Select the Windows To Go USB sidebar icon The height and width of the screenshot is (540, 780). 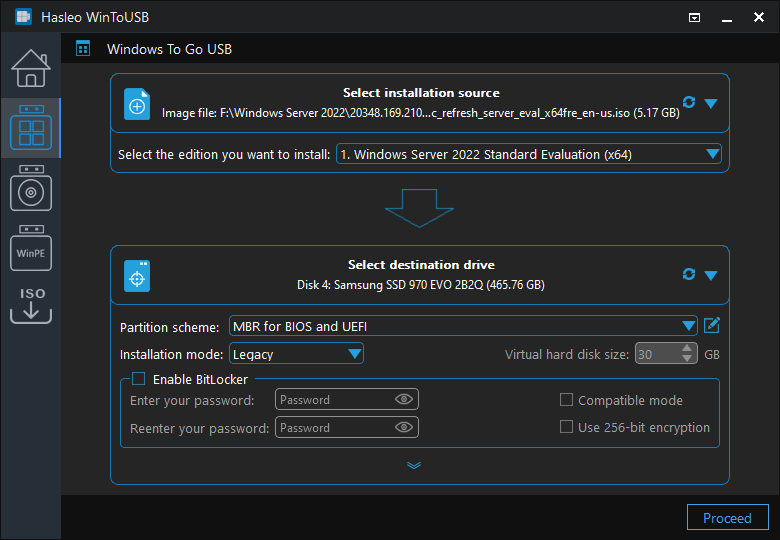31,128
